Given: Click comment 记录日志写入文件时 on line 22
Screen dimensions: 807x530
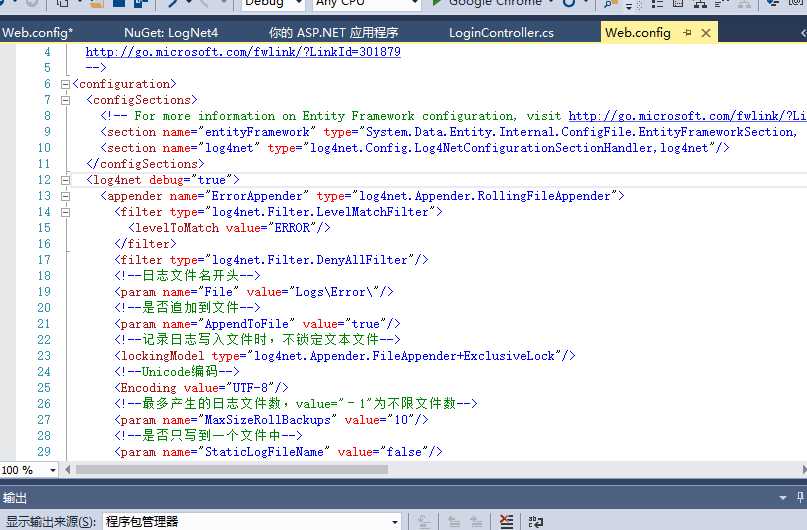Looking at the screenshot, I should (x=257, y=340).
